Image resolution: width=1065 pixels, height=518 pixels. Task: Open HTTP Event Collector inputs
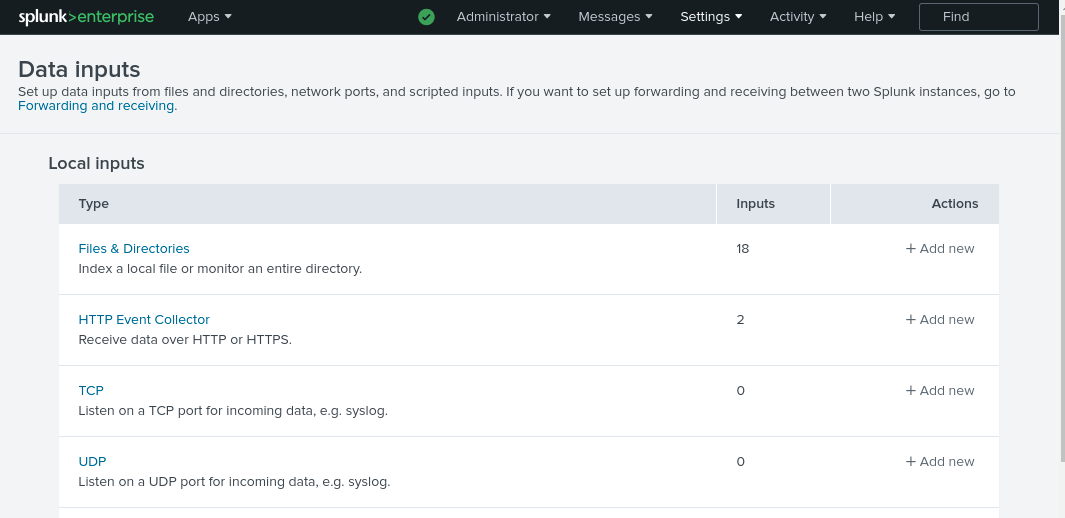144,319
